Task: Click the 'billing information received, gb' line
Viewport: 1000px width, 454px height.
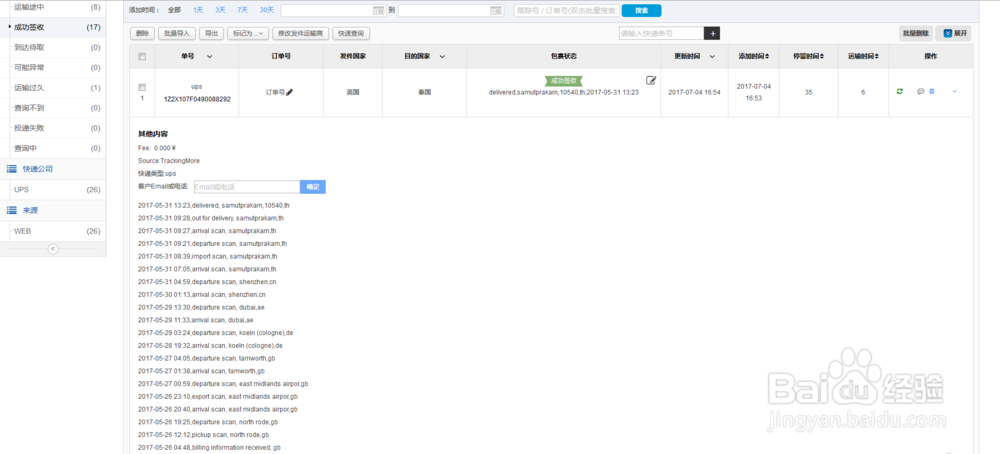Action: [x=209, y=448]
